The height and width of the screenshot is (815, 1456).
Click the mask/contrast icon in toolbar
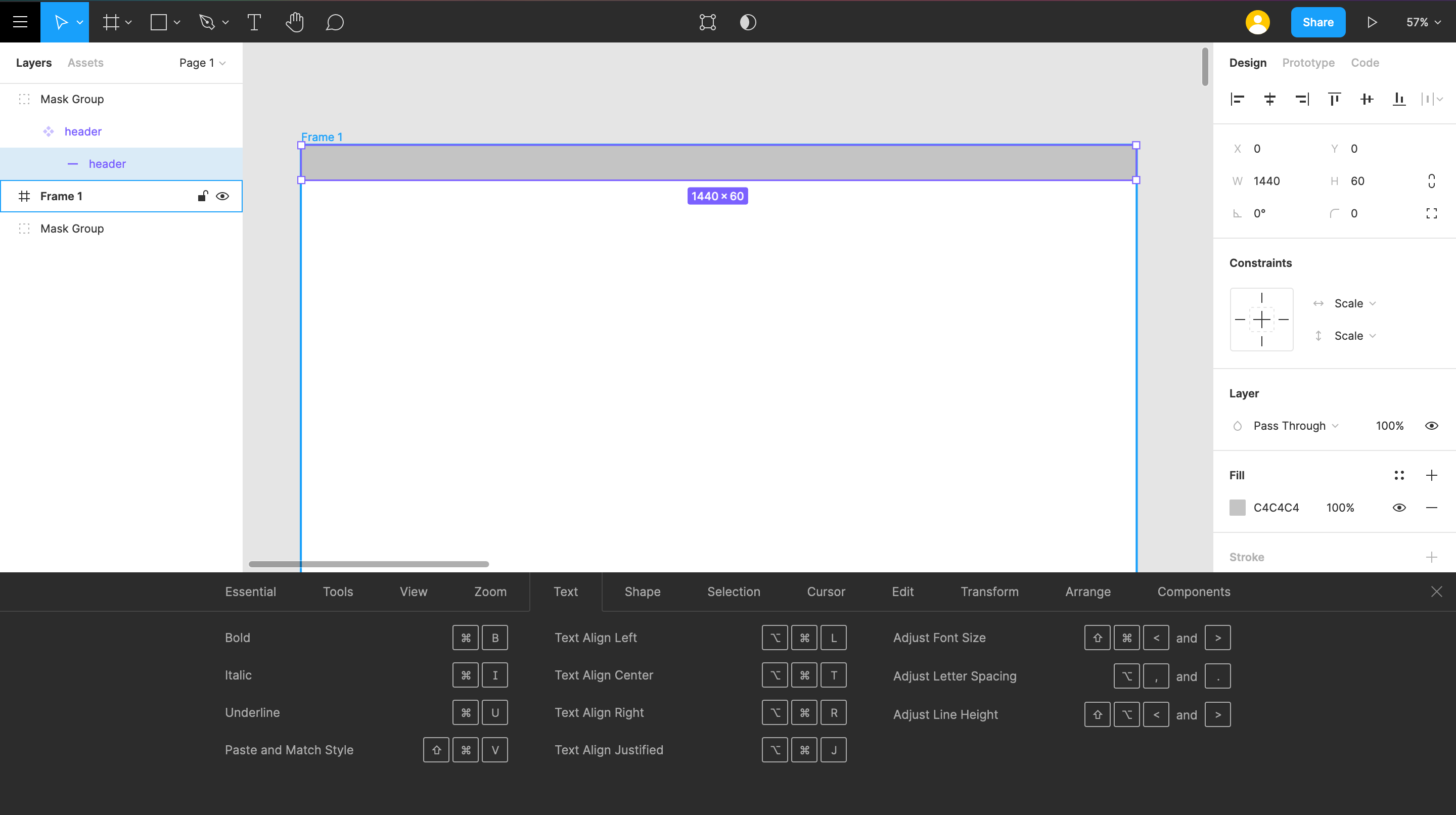[748, 22]
